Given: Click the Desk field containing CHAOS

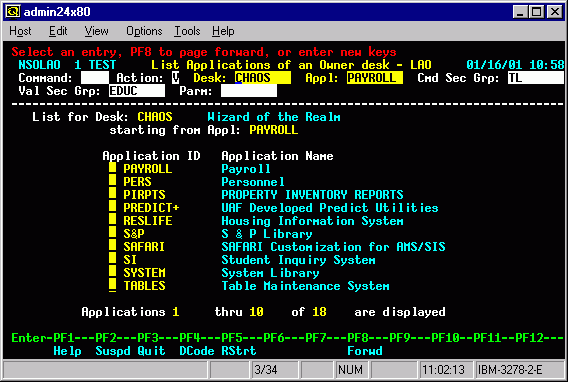Looking at the screenshot, I should pyautogui.click(x=263, y=77).
